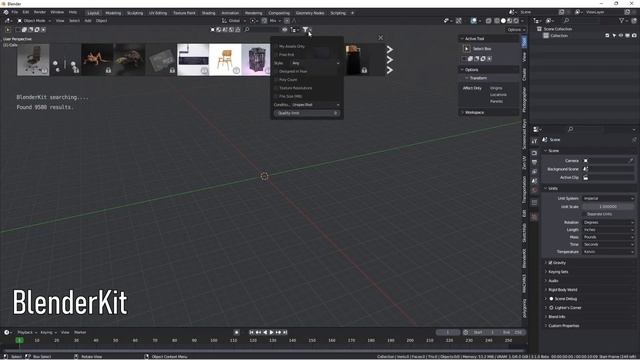The height and width of the screenshot is (360, 640).
Task: Click the outliner search magnifier icon
Action: 566,20
